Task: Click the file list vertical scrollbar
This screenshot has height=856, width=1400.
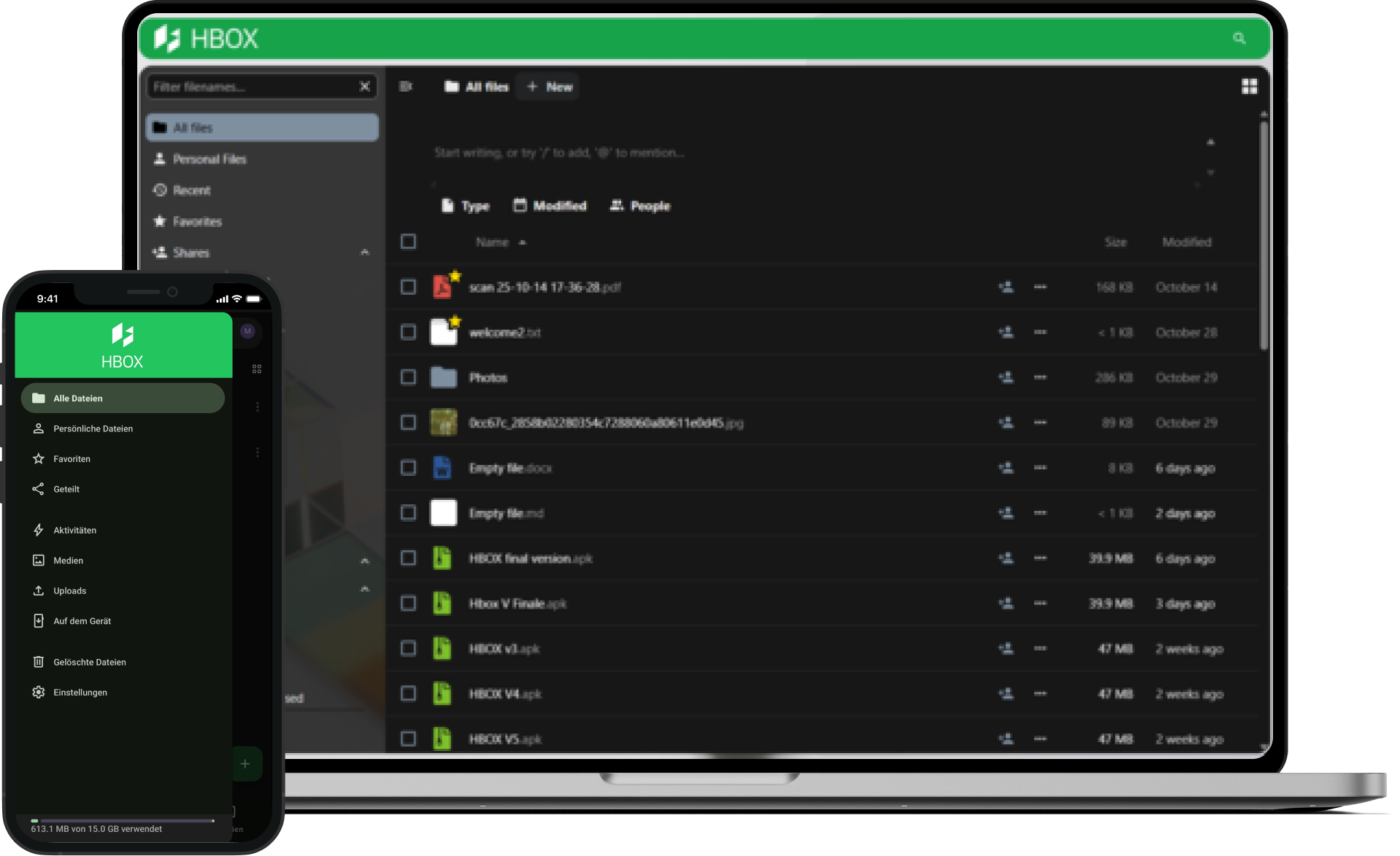Action: point(1264,234)
